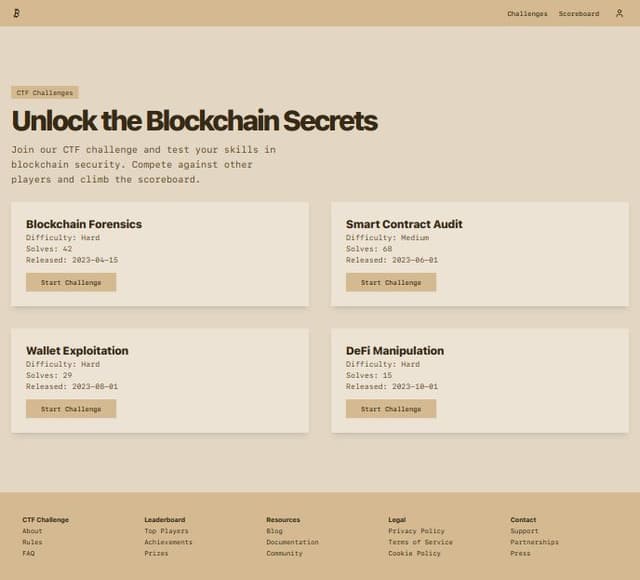Start the Smart Contract Audit challenge
Screen dimensions: 640x580
click(391, 282)
